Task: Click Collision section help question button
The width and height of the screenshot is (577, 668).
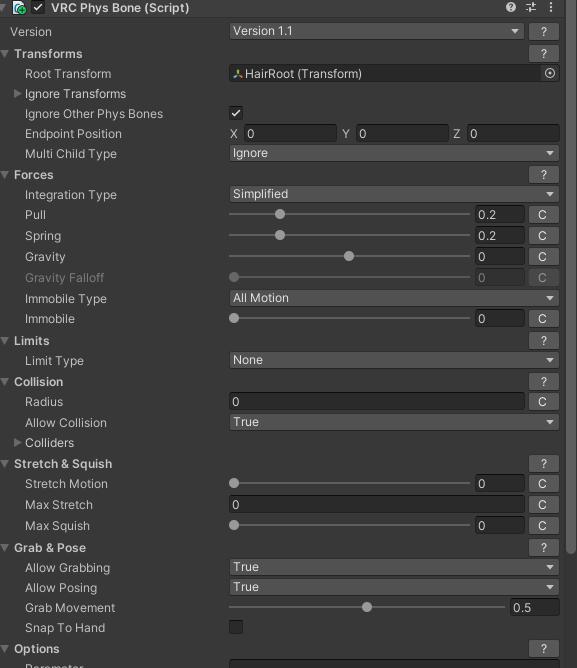Action: pos(544,382)
